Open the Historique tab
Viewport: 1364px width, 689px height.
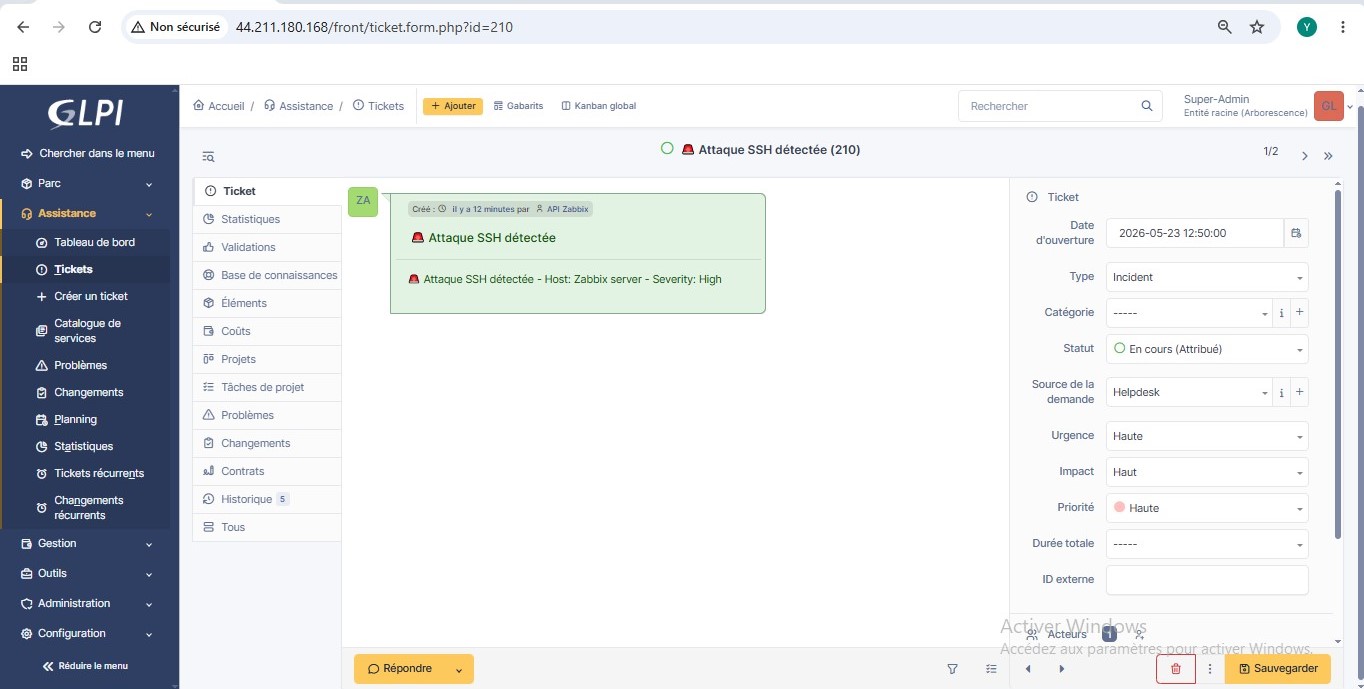pyautogui.click(x=267, y=499)
